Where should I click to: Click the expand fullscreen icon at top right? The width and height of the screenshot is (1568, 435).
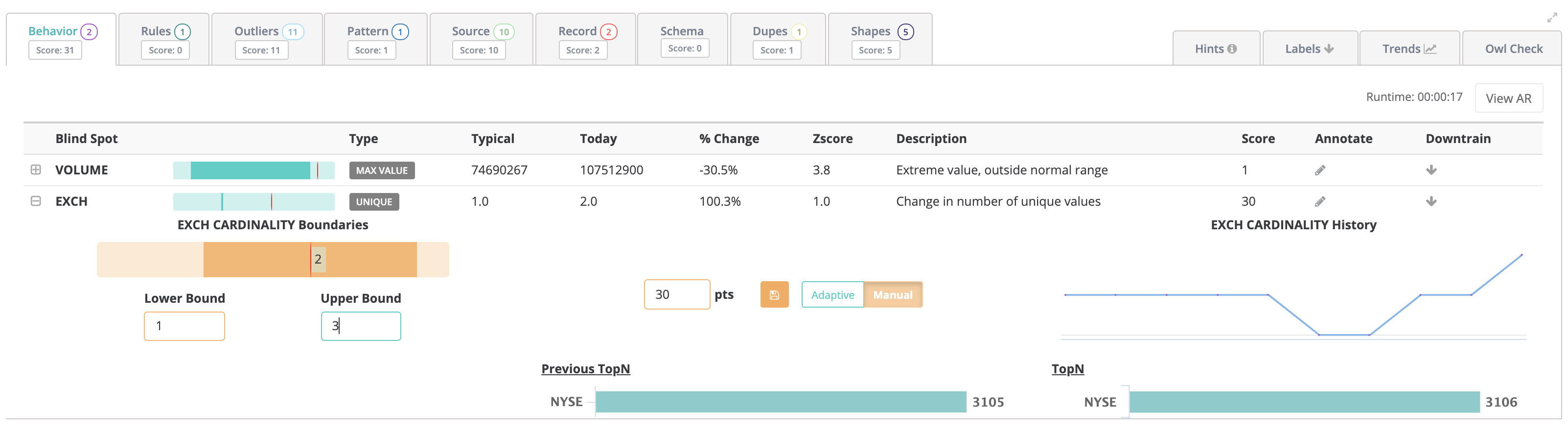coord(1551,18)
